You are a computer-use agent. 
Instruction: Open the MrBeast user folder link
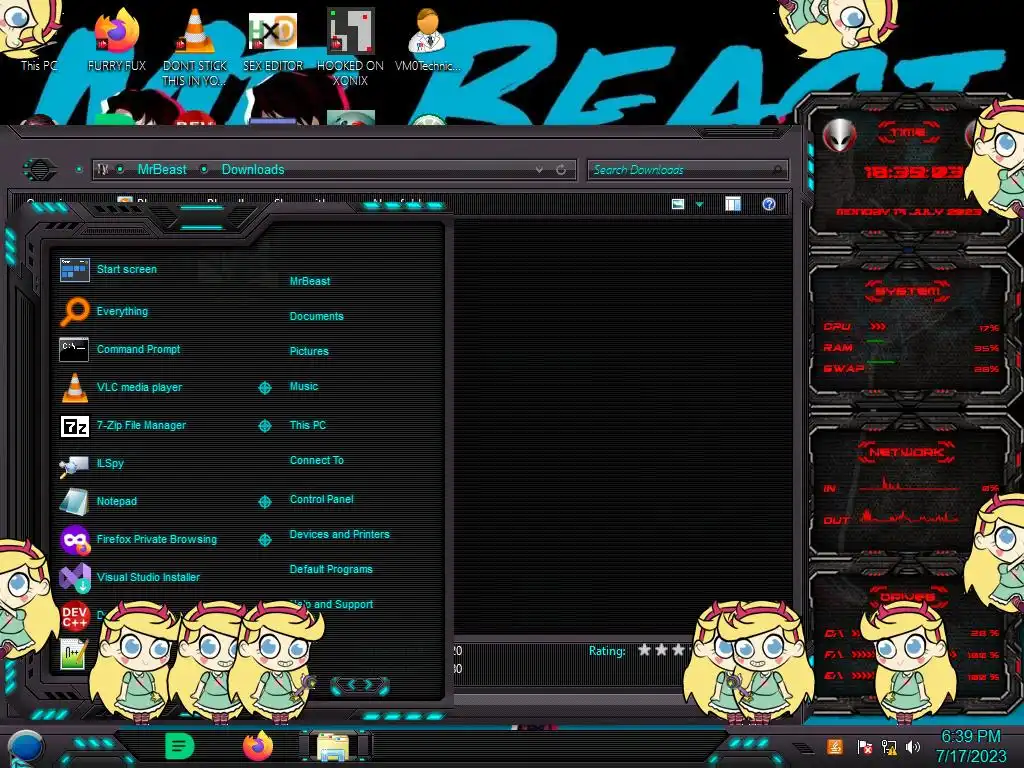pyautogui.click(x=310, y=281)
